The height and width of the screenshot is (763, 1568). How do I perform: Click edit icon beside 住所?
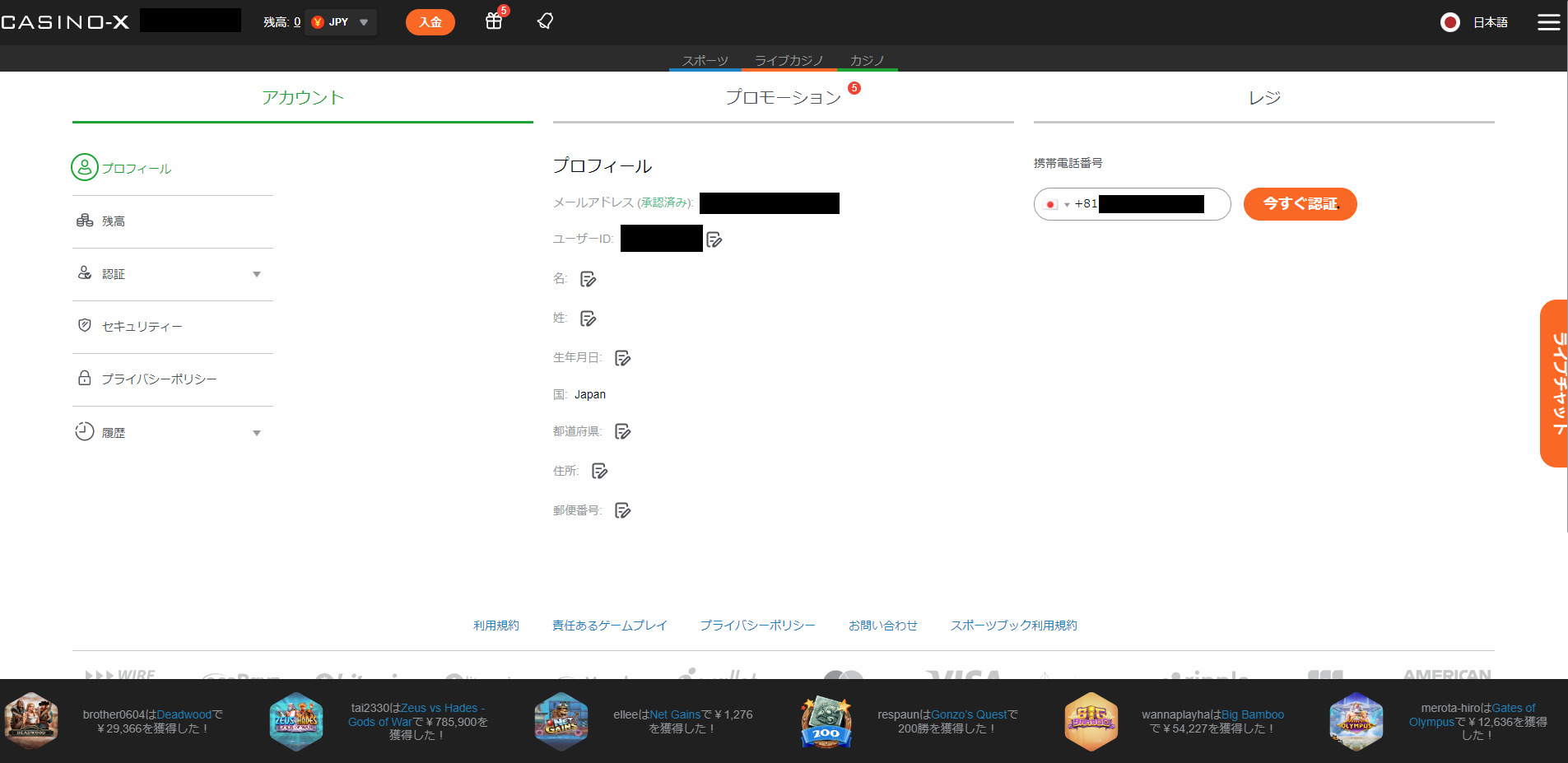point(600,471)
